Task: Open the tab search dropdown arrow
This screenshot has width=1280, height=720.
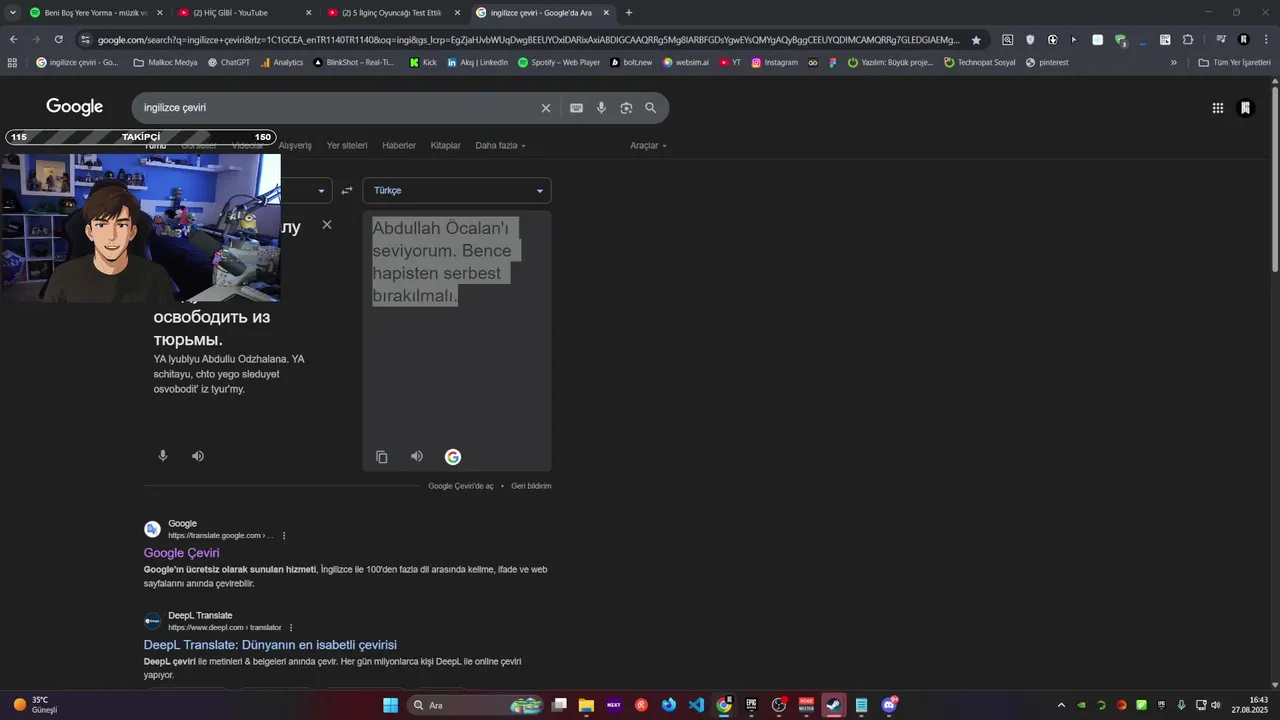Action: (13, 13)
